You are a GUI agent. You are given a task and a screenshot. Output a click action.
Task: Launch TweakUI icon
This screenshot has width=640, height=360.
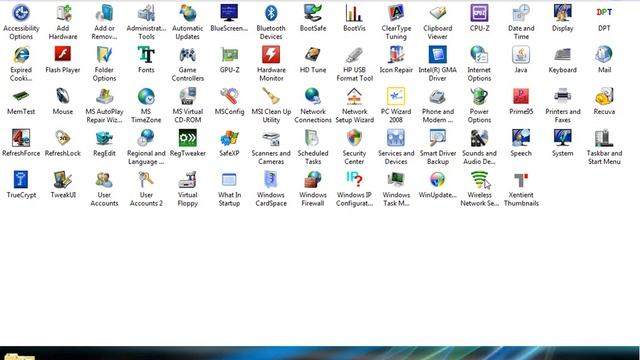click(x=63, y=180)
